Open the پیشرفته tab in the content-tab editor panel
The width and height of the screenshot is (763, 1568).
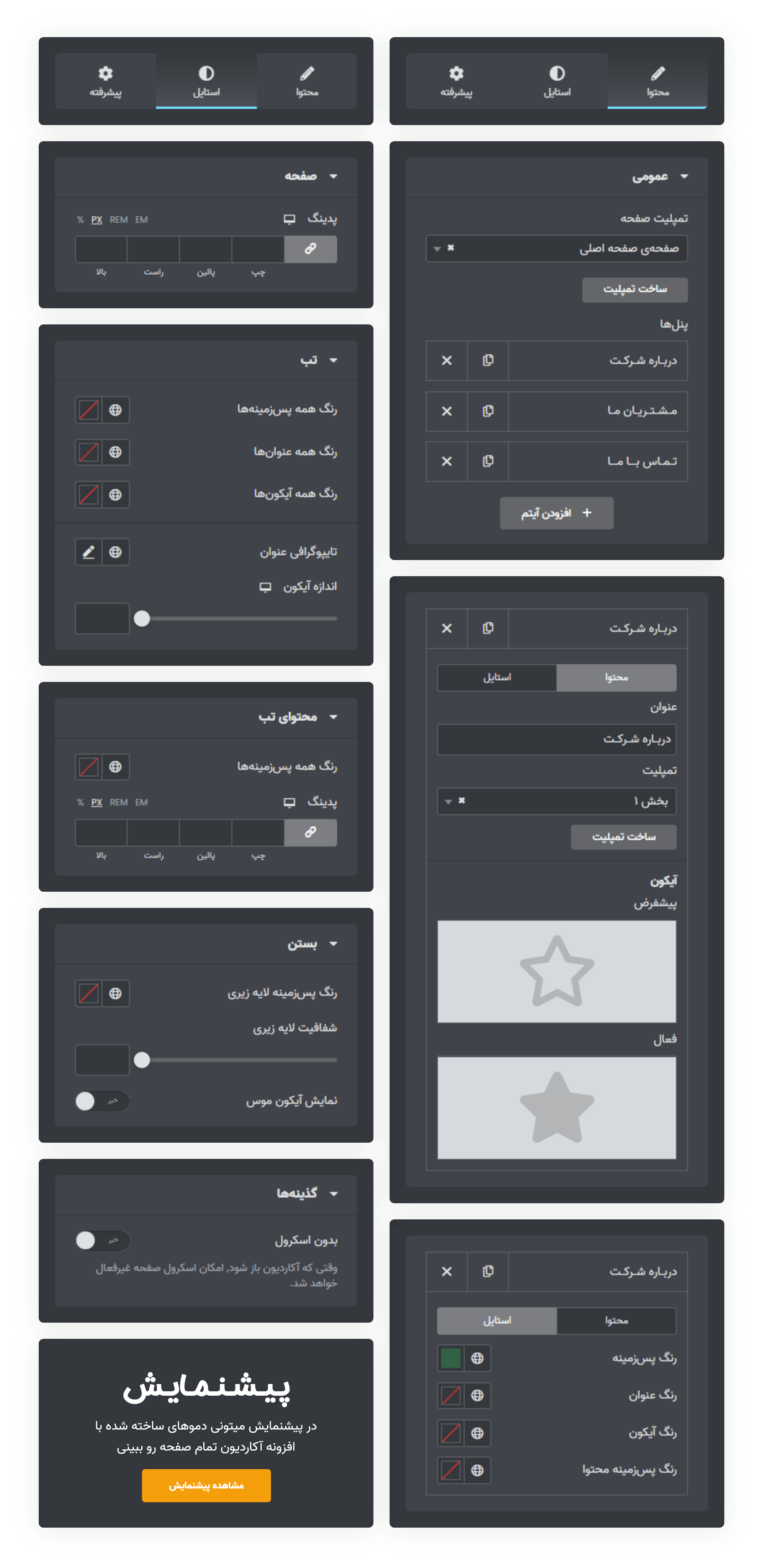457,81
